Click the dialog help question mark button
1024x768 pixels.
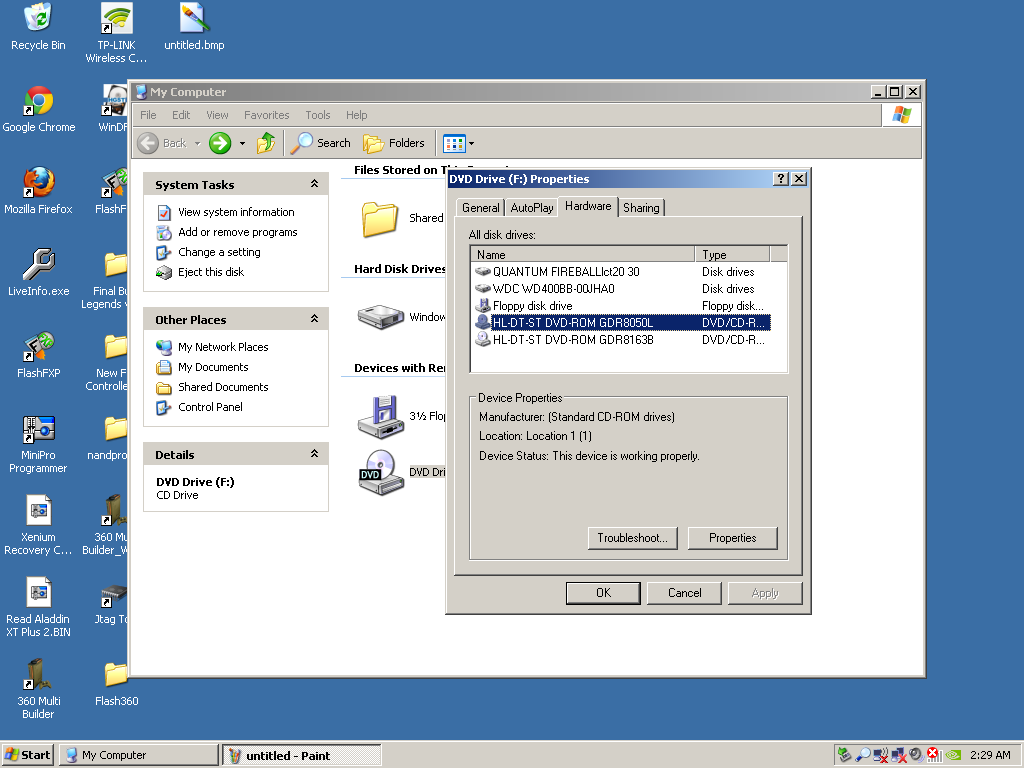(x=780, y=179)
